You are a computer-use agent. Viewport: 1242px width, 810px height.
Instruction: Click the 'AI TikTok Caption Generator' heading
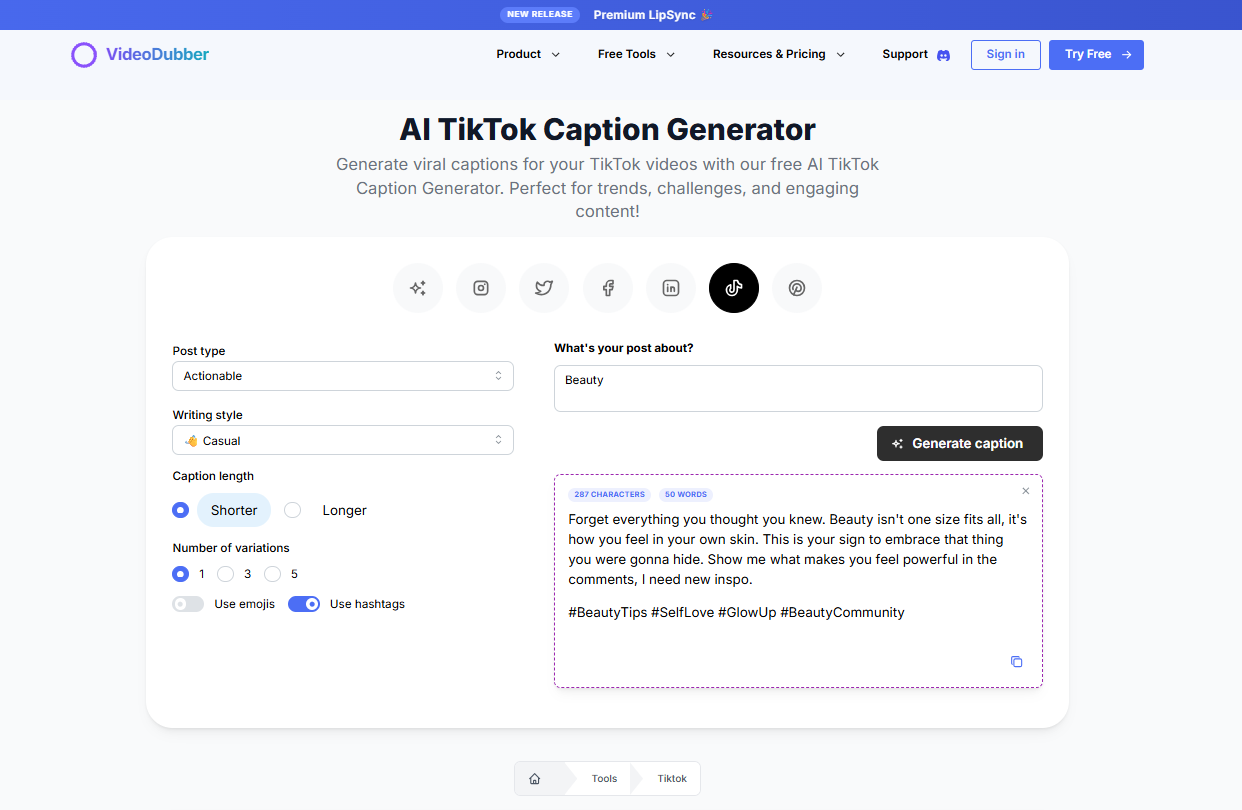click(607, 130)
